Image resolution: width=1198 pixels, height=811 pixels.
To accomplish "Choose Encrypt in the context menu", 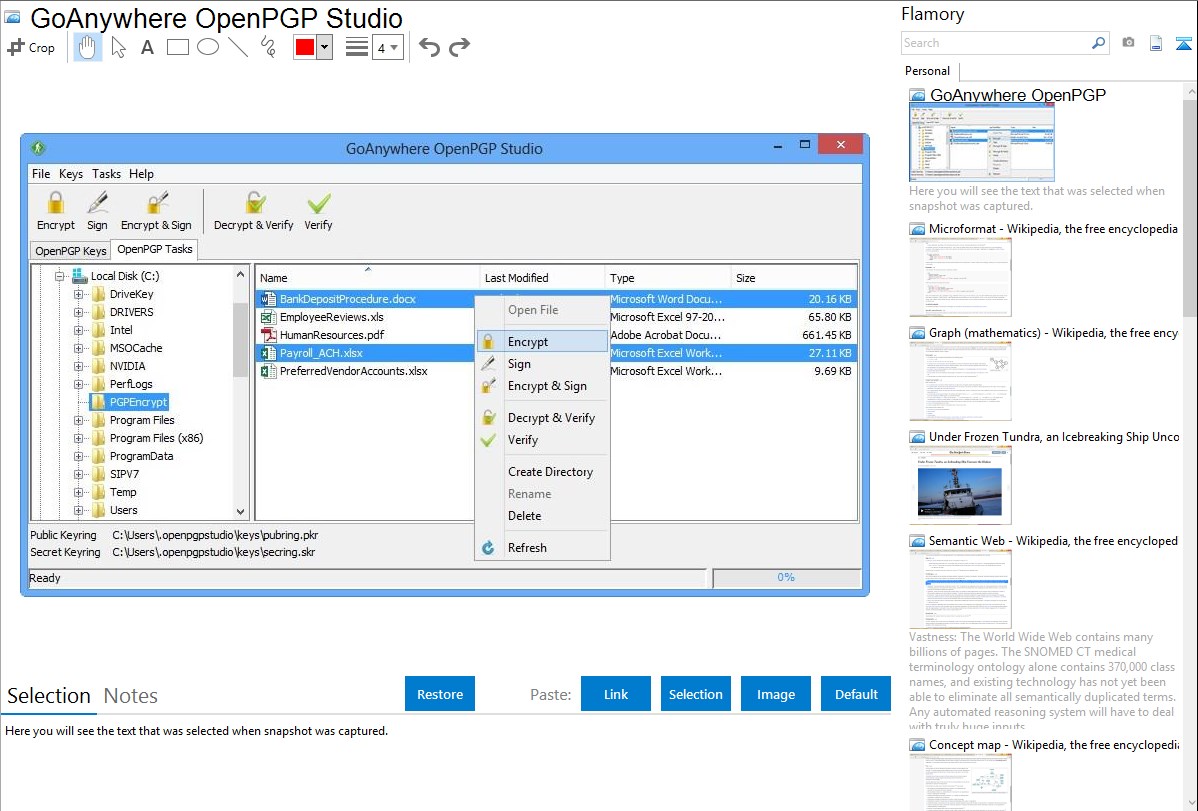I will [542, 342].
